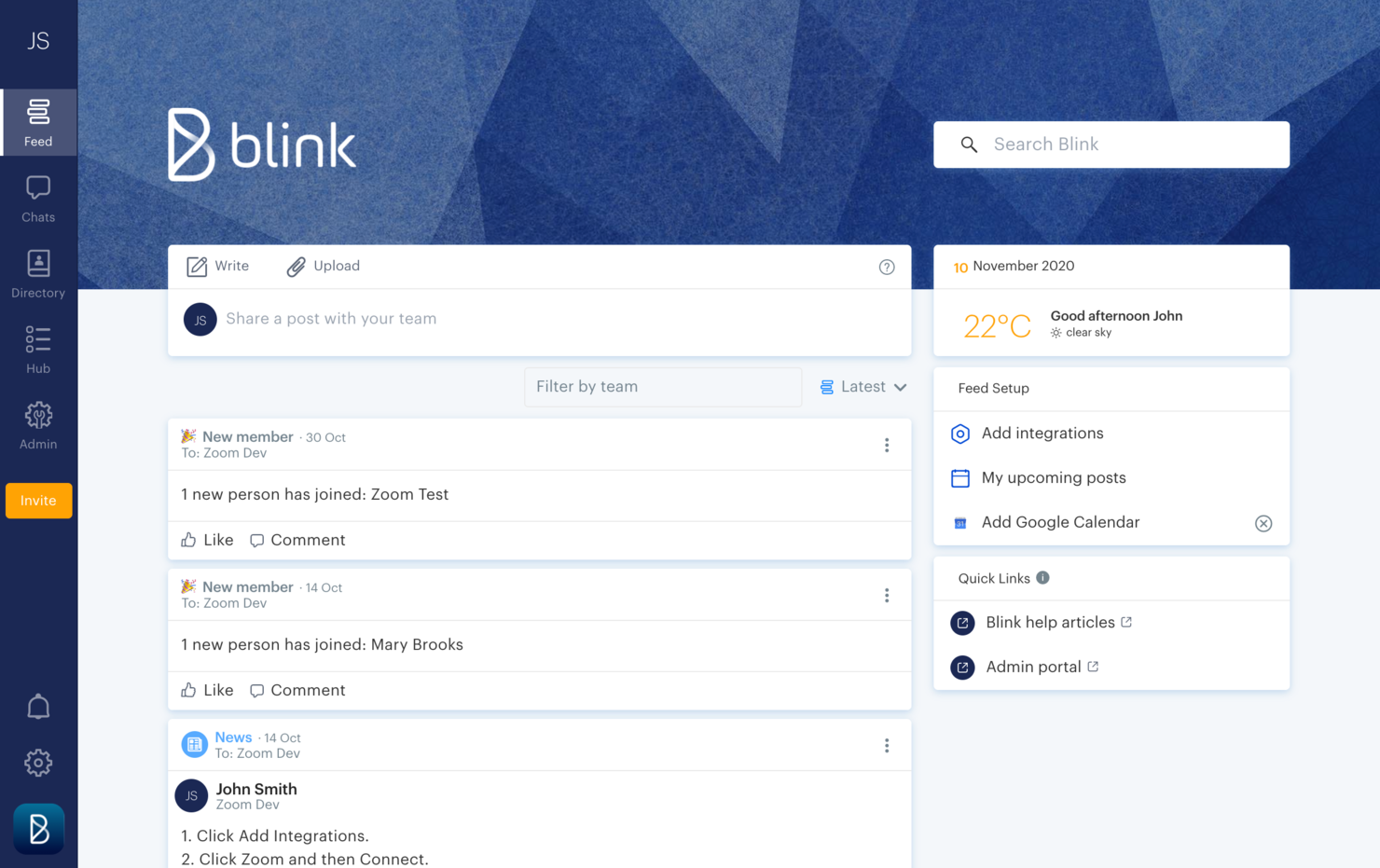Viewport: 1380px width, 868px height.
Task: Click the 10 November 2020 date
Action: click(x=1014, y=267)
